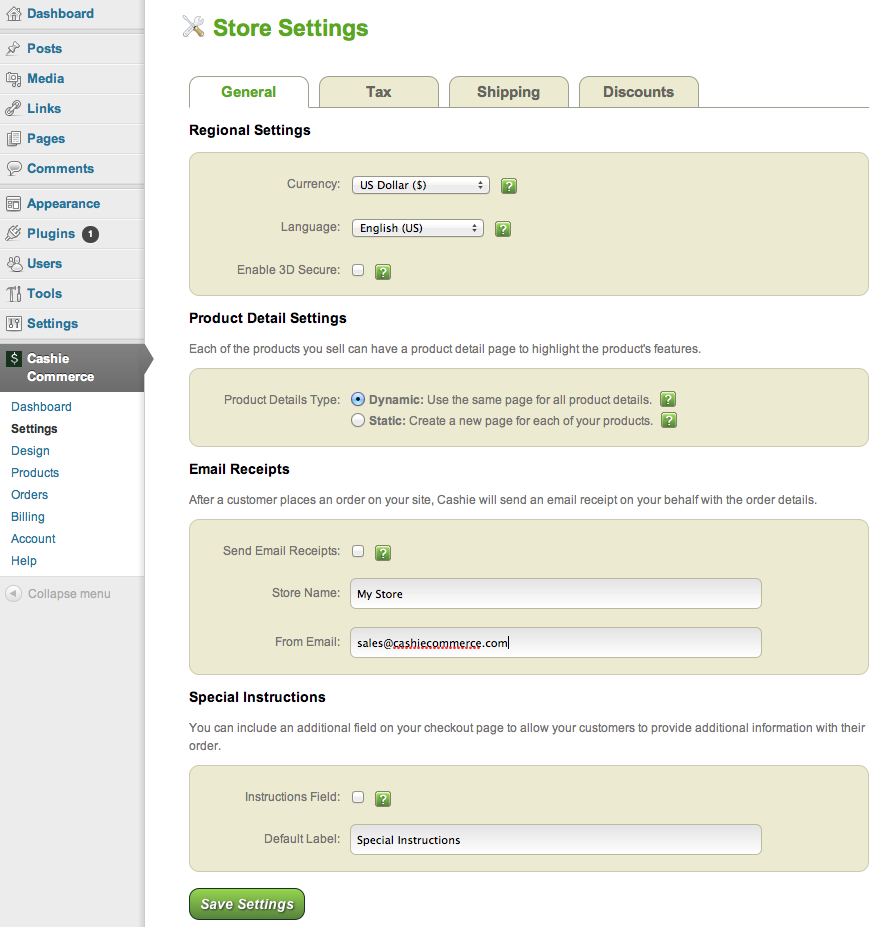Open help for Send Email Receipts
Screen dimensions: 878x927
[x=383, y=553]
